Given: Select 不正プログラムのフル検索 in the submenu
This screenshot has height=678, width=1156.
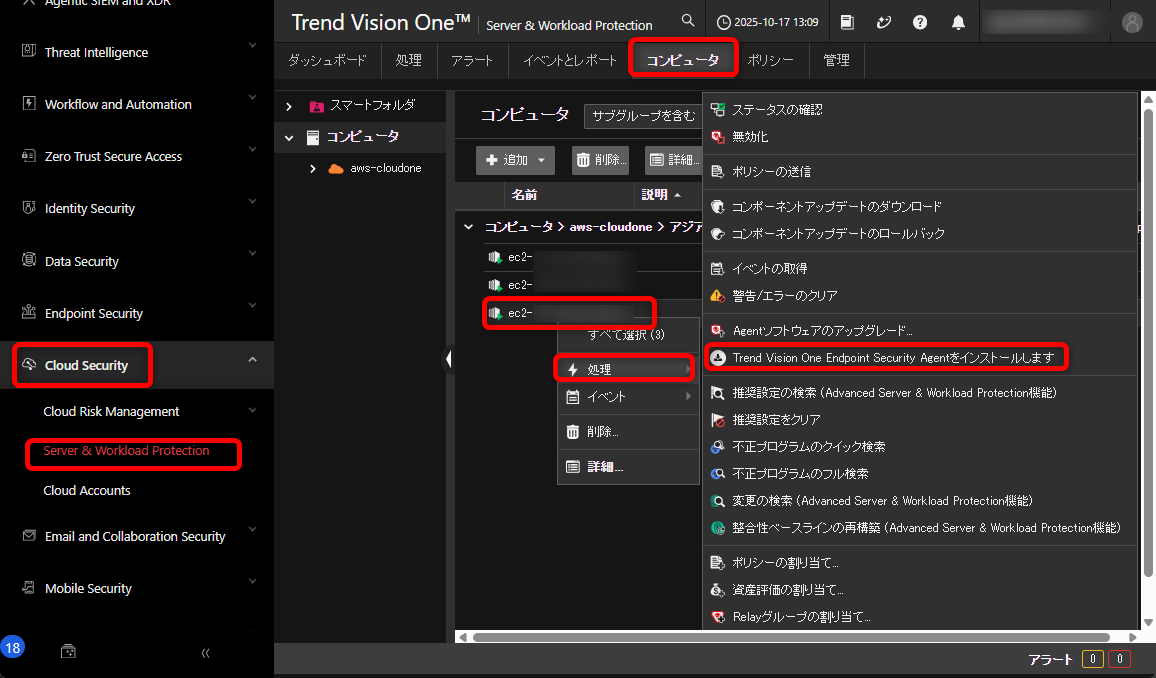Looking at the screenshot, I should click(921, 474).
